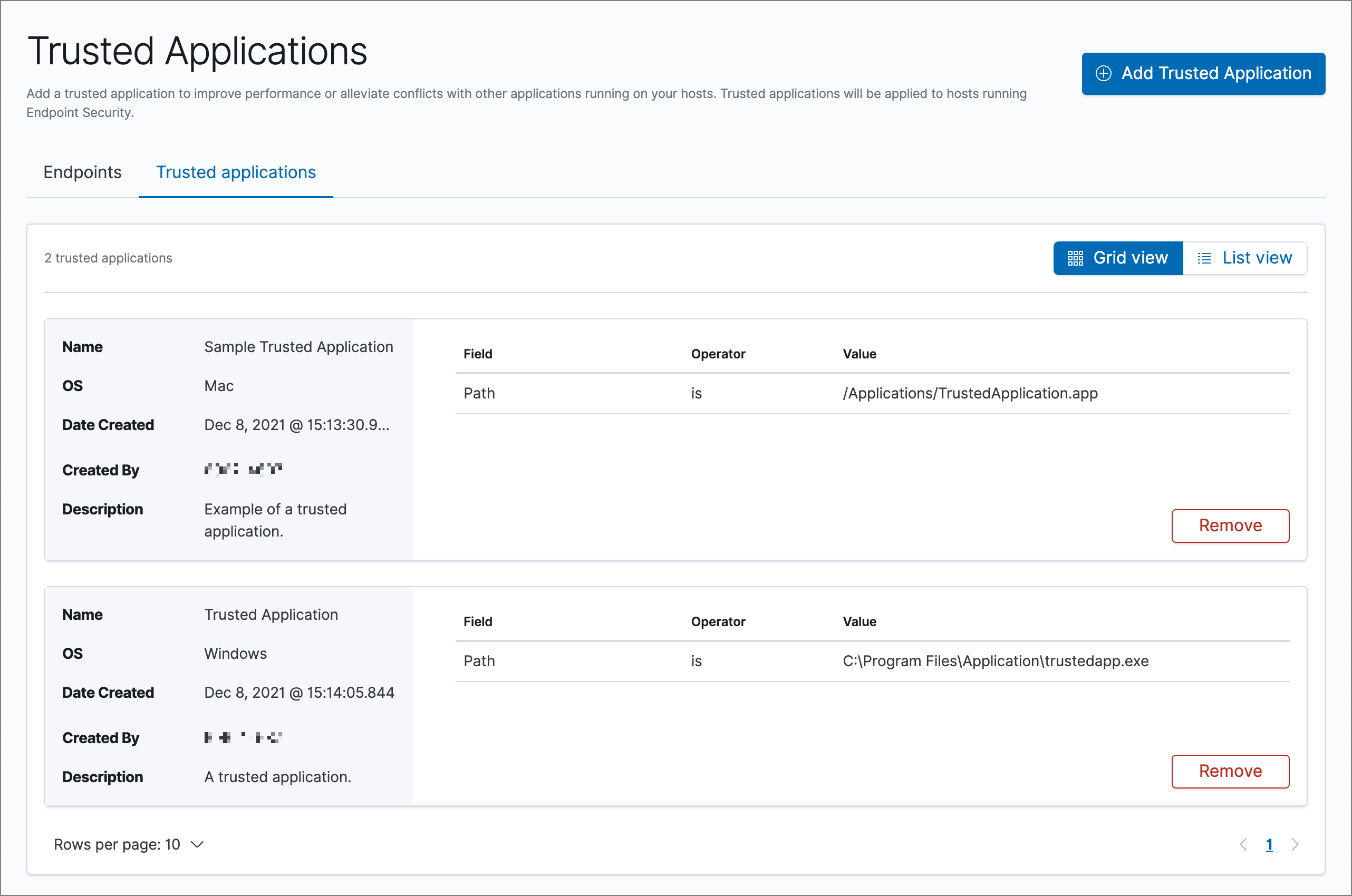
Task: Remove the Sample Trusted Application entry
Action: click(1230, 525)
